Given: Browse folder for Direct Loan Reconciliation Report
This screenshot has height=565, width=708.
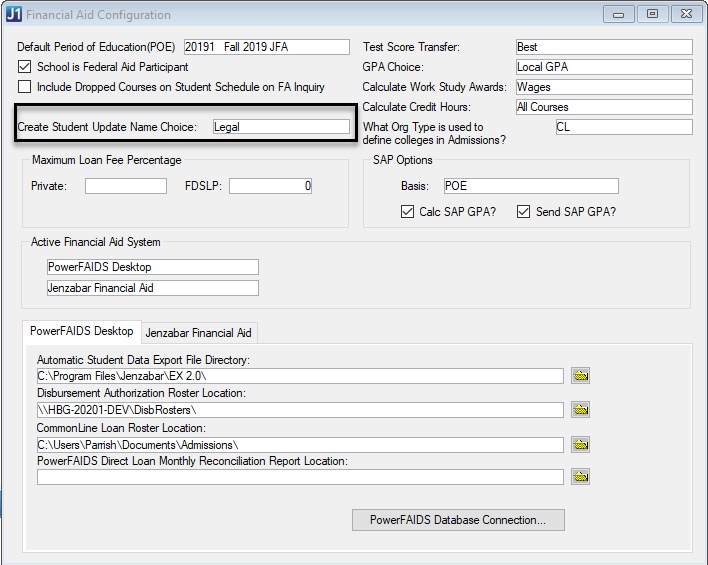Looking at the screenshot, I should point(580,477).
